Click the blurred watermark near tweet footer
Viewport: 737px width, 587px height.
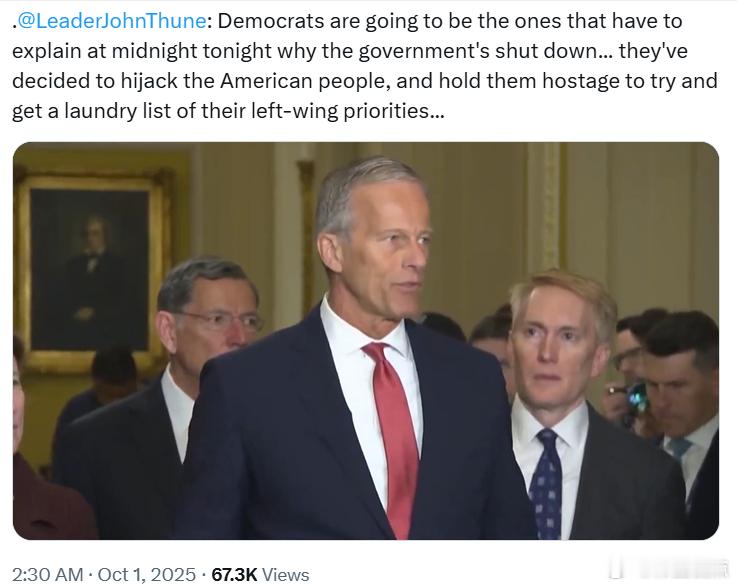pyautogui.click(x=665, y=569)
